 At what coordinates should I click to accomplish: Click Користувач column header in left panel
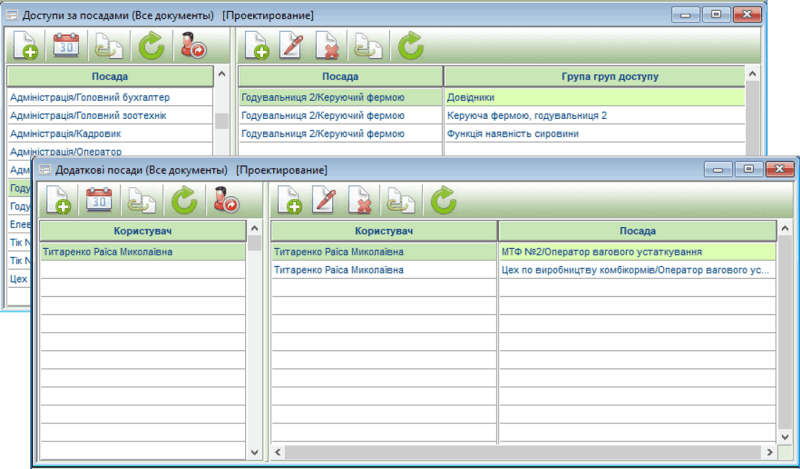coord(142,230)
